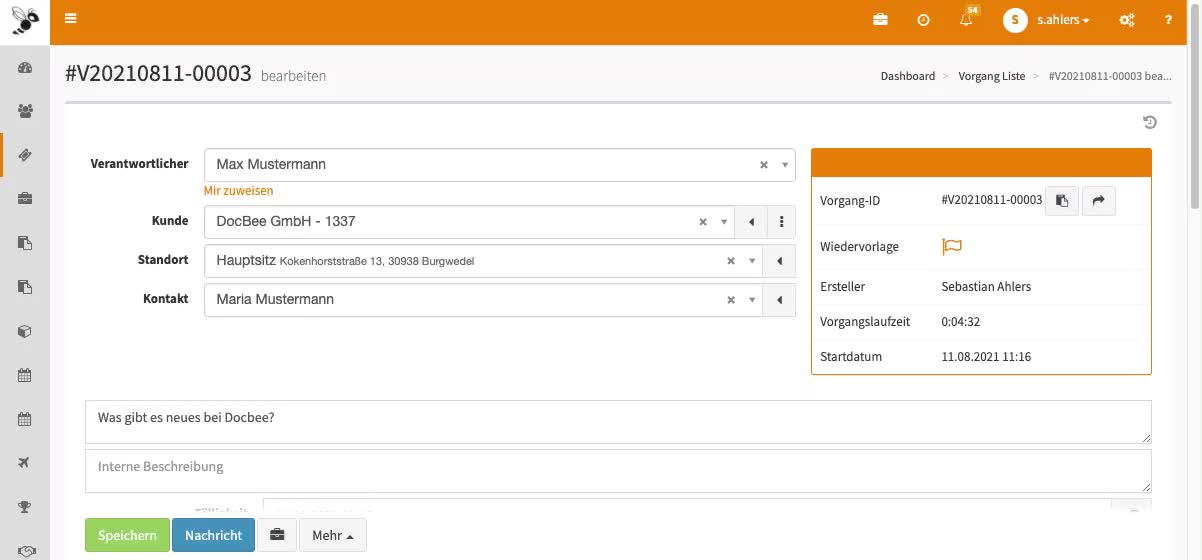Click the share arrow beside Vorgang-ID
Image resolution: width=1202 pixels, height=560 pixels.
pyautogui.click(x=1098, y=201)
